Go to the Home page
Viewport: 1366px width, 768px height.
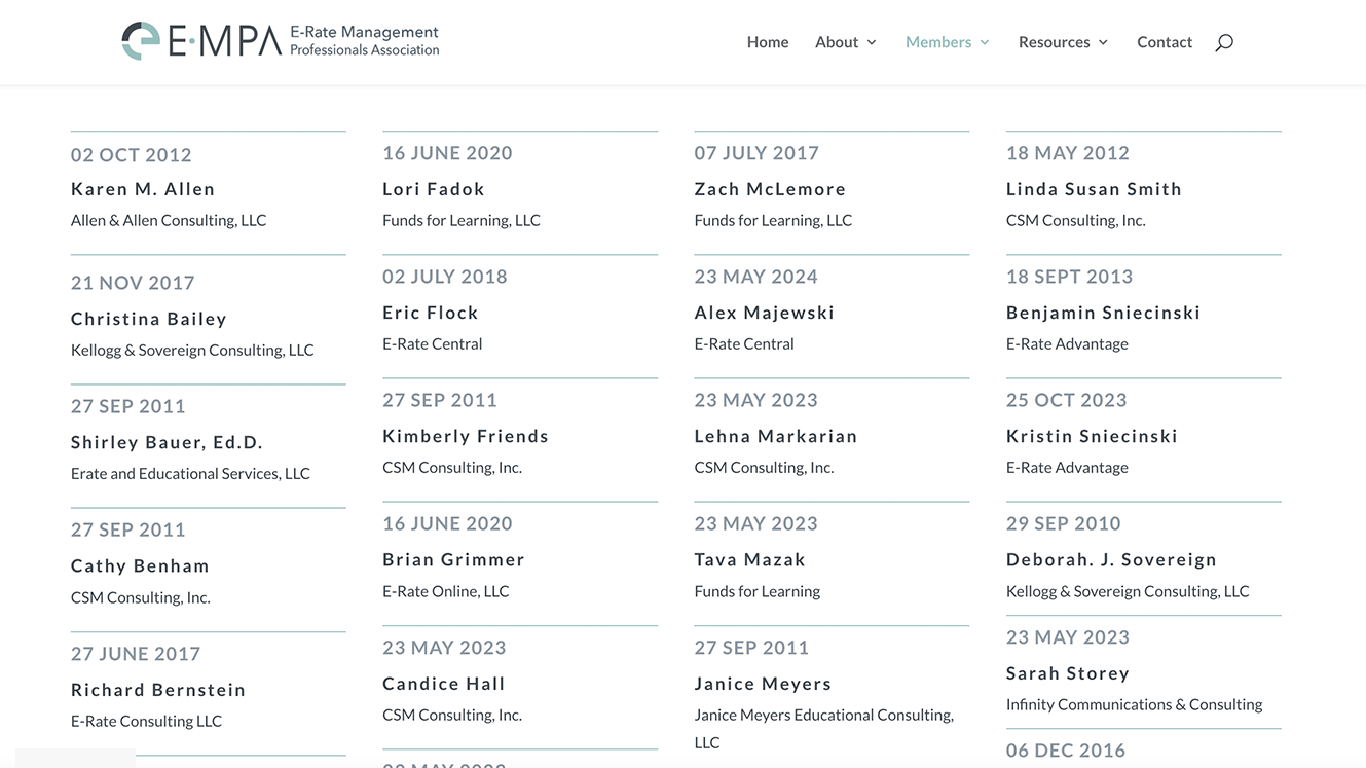coord(767,42)
